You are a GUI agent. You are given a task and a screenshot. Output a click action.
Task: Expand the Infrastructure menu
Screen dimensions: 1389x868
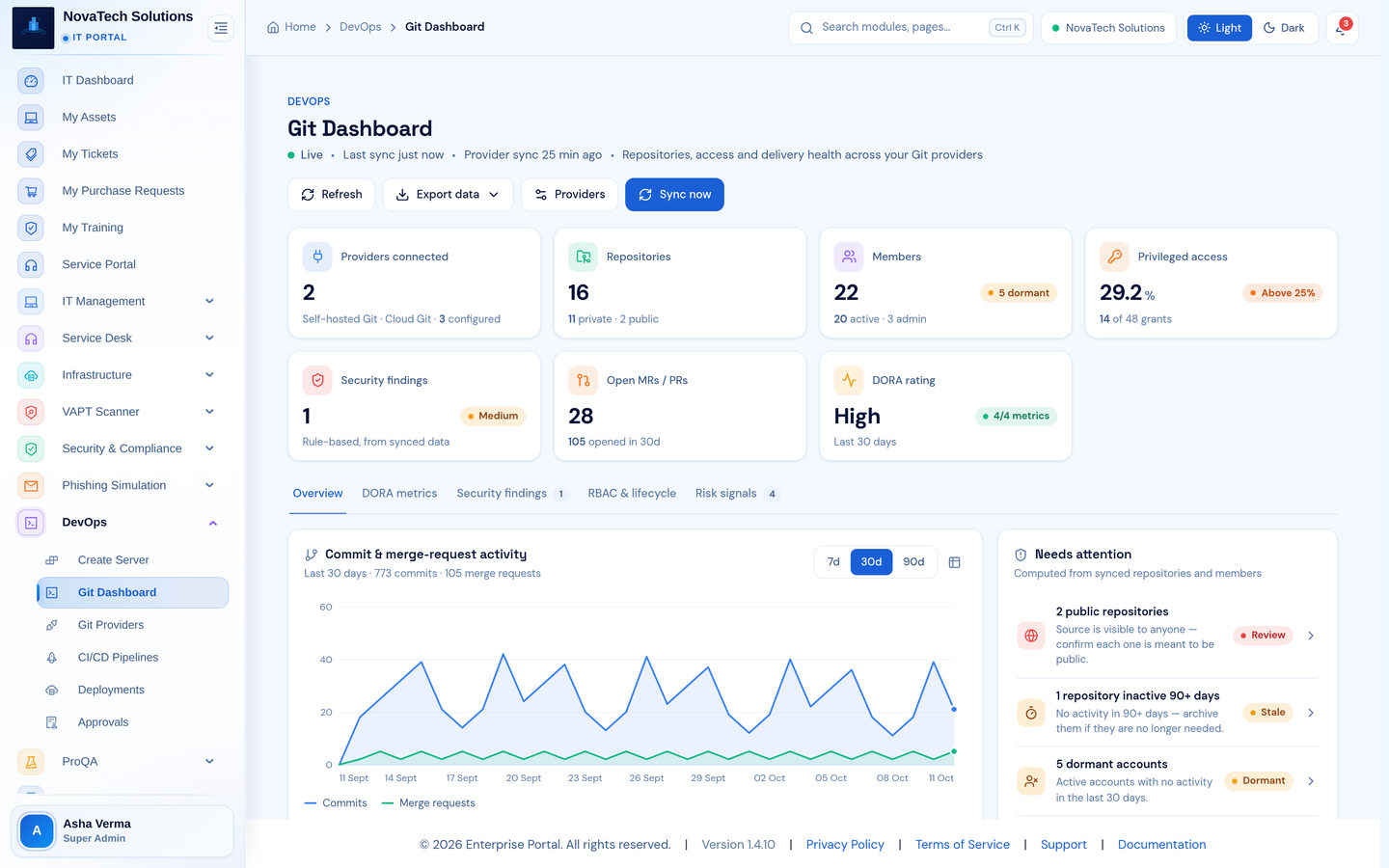123,375
